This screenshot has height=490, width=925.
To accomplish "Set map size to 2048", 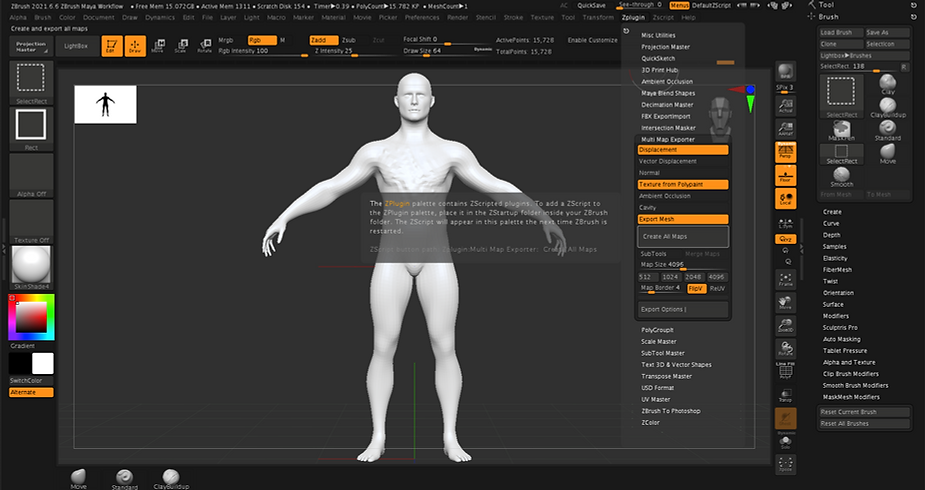I will (694, 277).
